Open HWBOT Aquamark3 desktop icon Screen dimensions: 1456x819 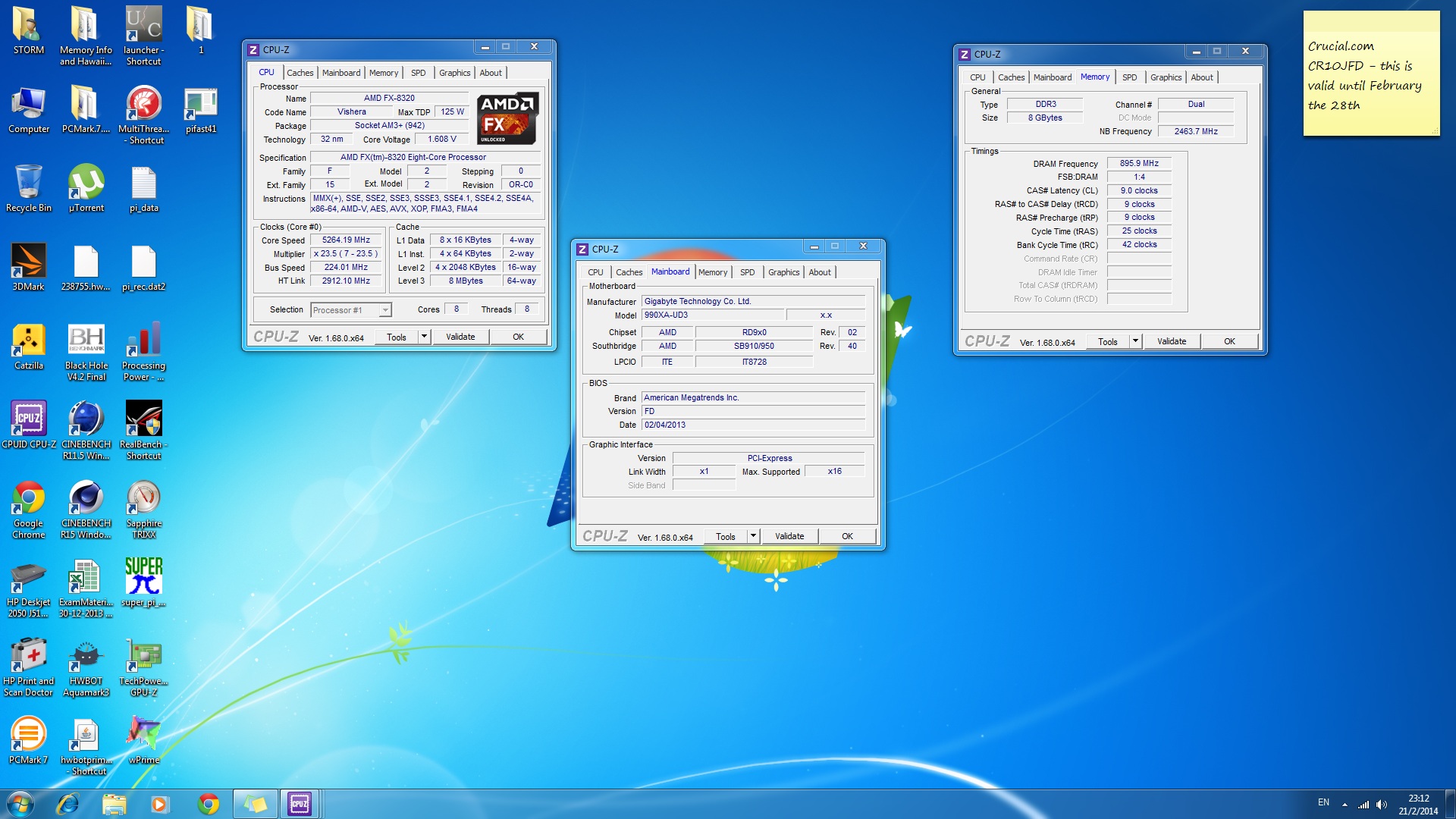(86, 667)
